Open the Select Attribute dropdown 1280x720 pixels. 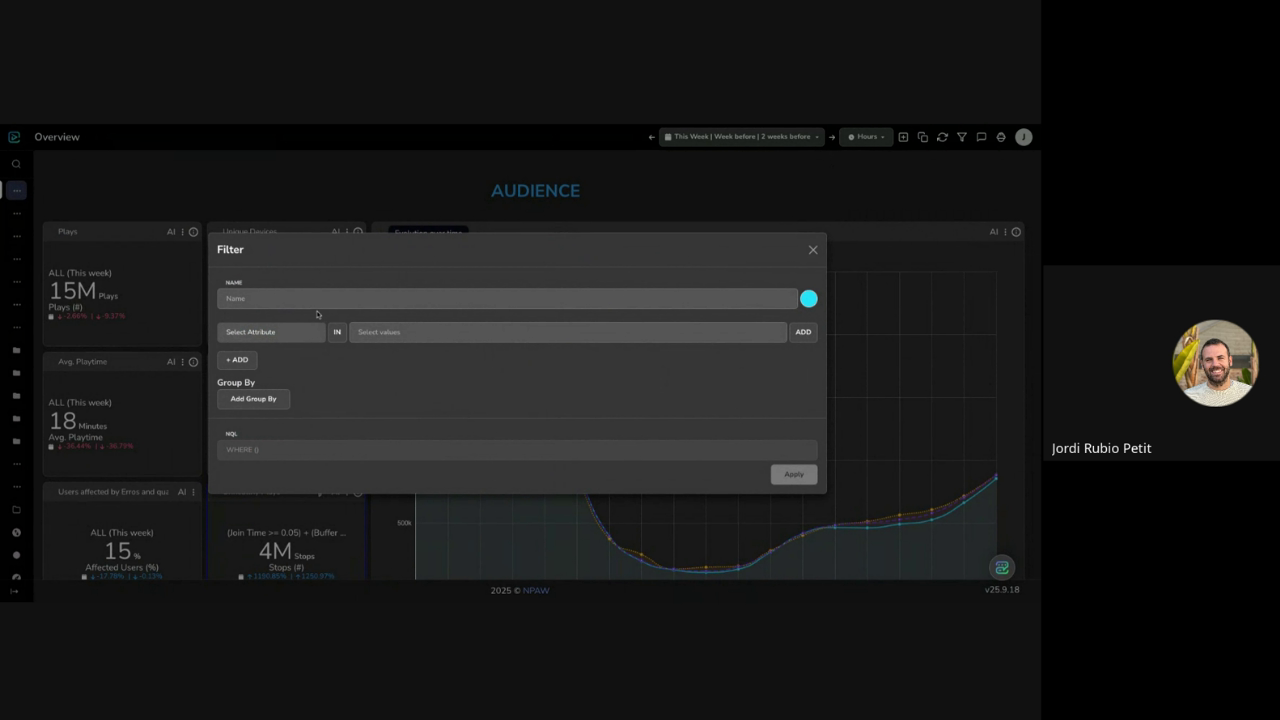click(271, 332)
